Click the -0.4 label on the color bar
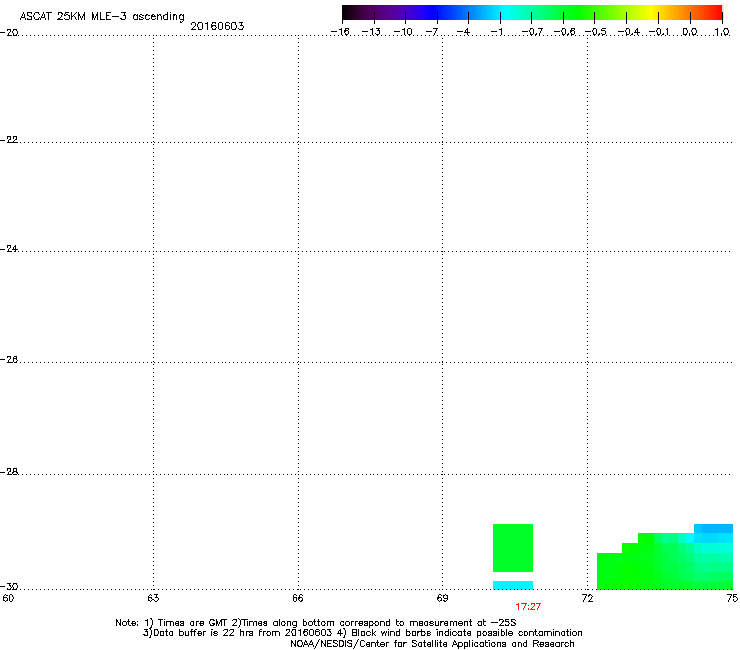The width and height of the screenshot is (740, 650). click(x=629, y=32)
